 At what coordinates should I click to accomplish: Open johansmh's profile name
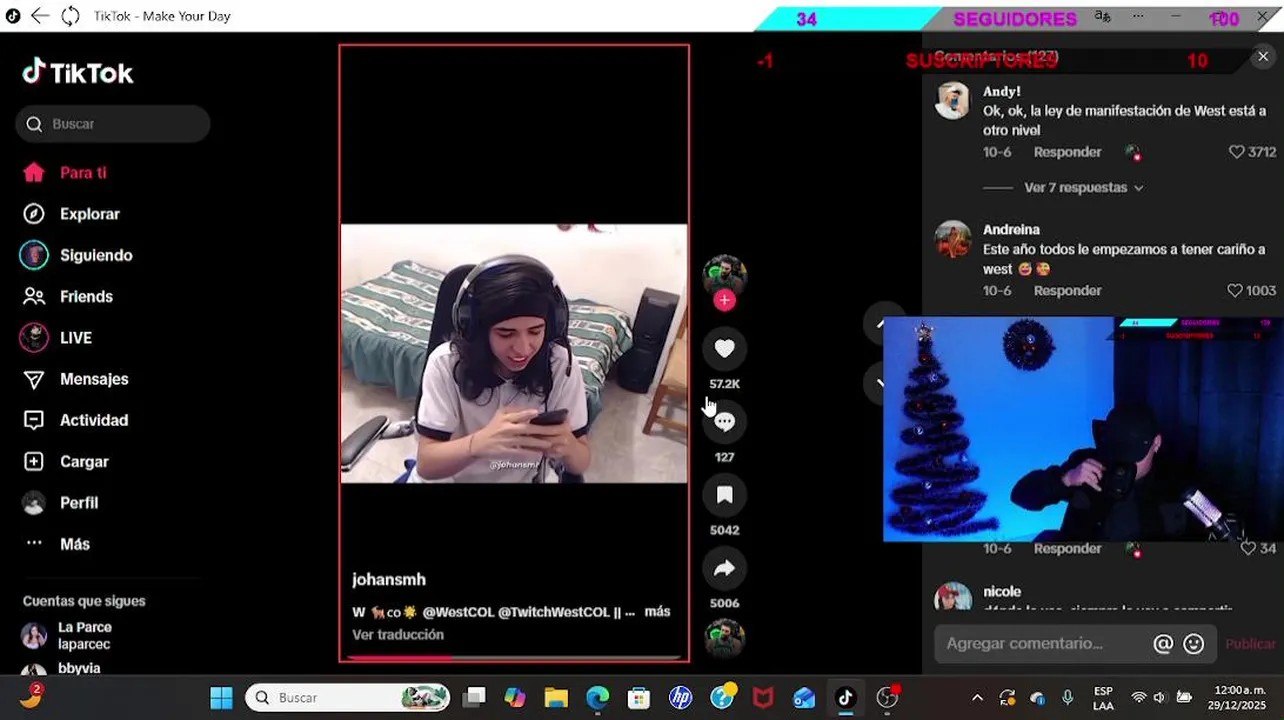pos(388,579)
